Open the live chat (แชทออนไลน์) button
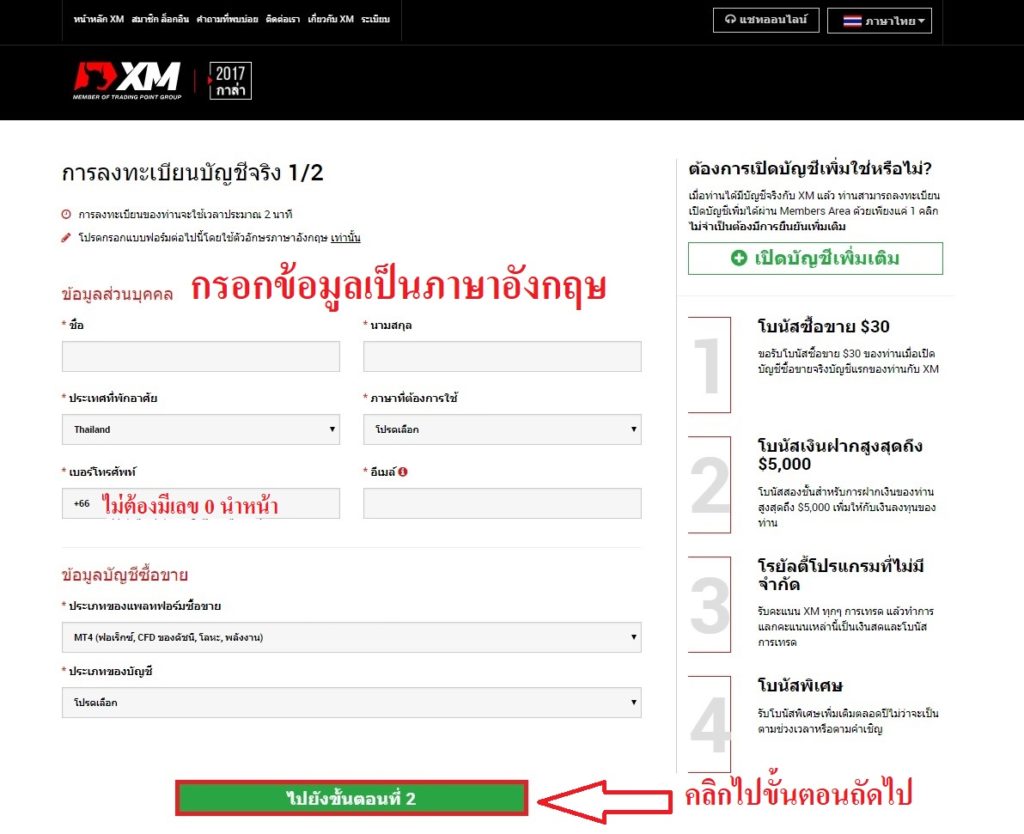This screenshot has width=1024, height=834. [x=765, y=20]
